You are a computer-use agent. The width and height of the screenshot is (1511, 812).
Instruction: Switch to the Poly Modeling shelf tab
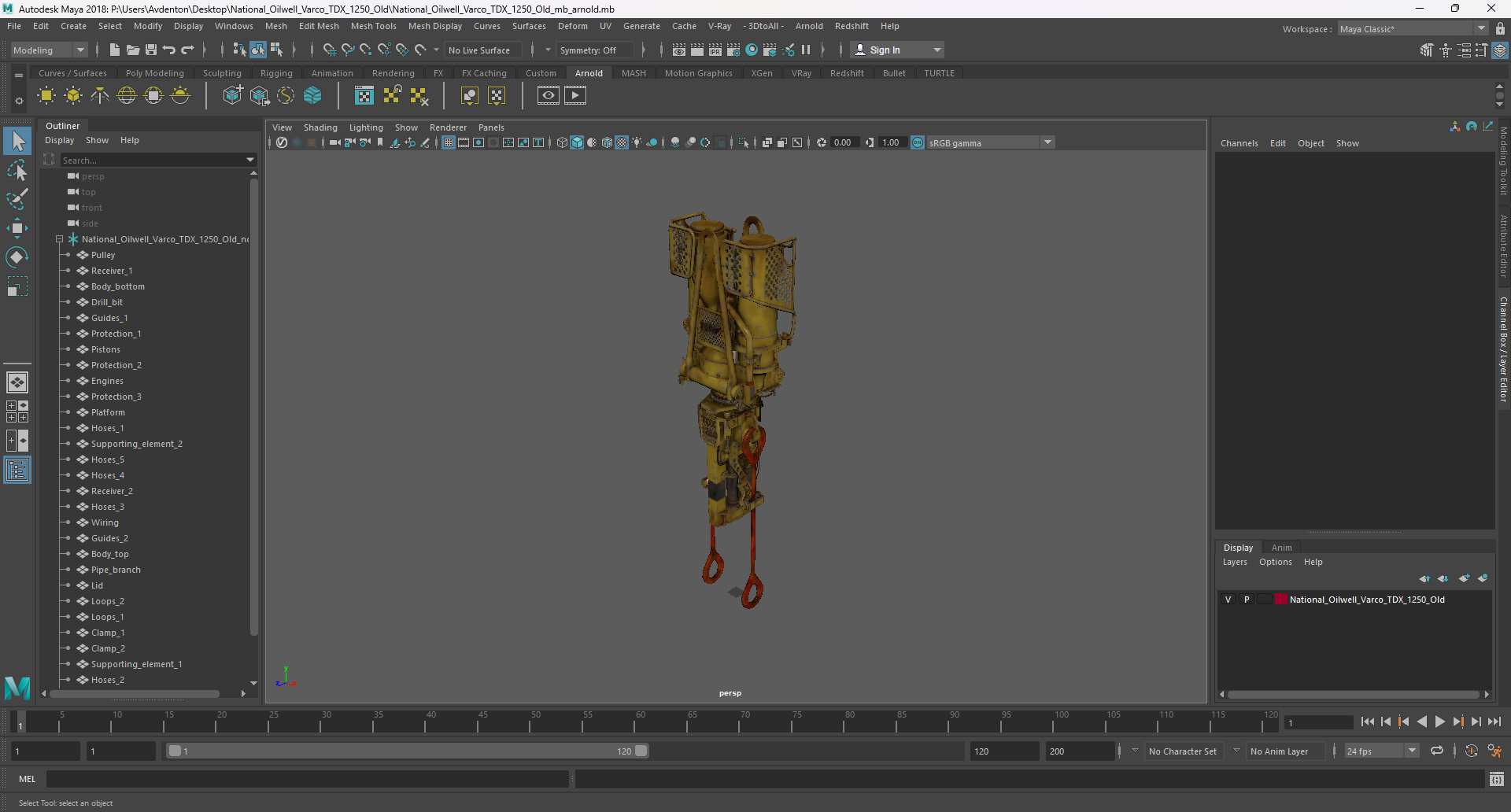tap(155, 73)
